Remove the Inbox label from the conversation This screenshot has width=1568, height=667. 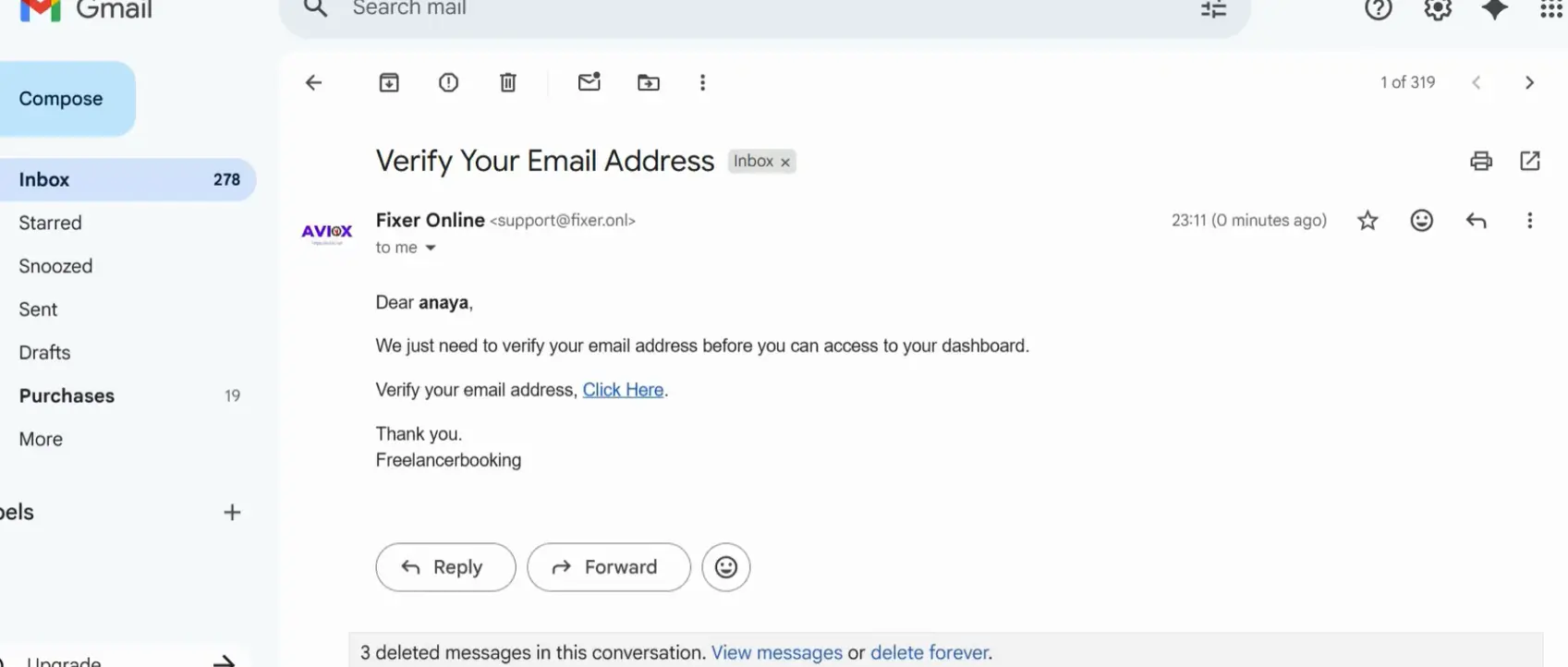pos(785,163)
